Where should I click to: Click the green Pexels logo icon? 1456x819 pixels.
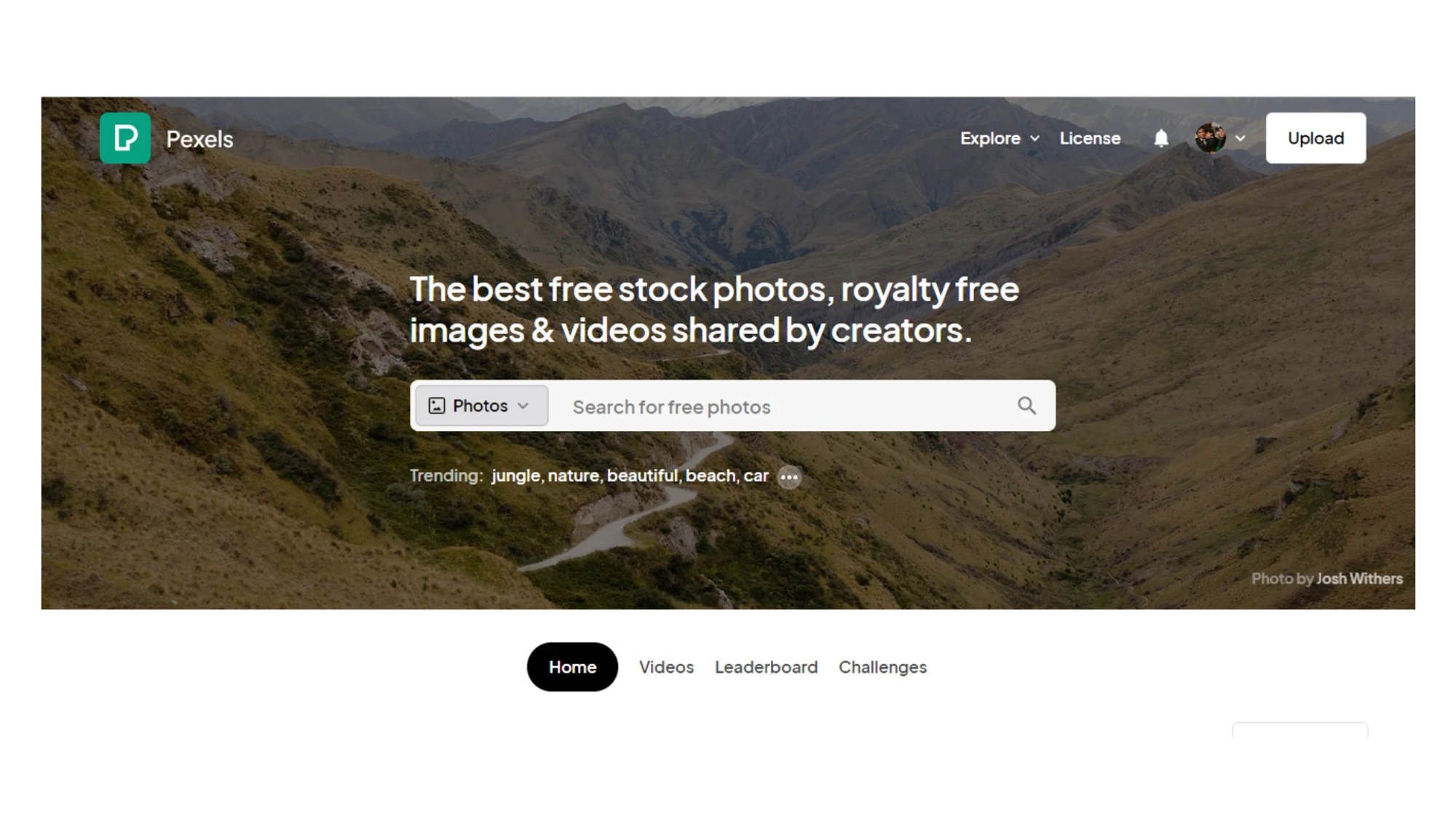point(125,138)
